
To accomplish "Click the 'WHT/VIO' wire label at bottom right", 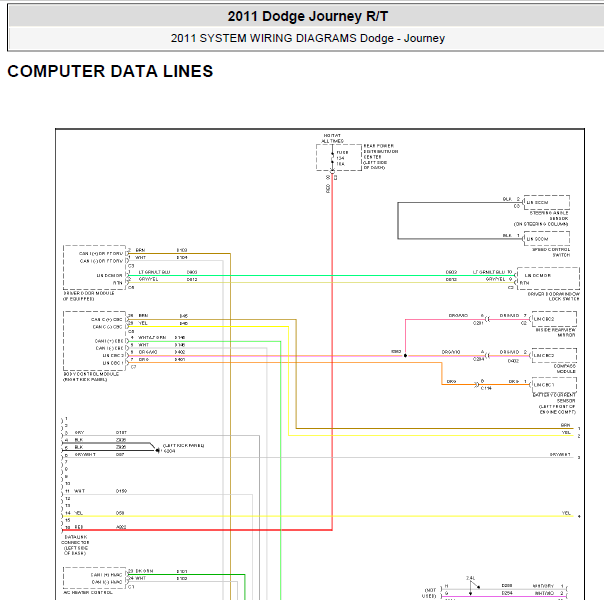I will [x=544, y=593].
